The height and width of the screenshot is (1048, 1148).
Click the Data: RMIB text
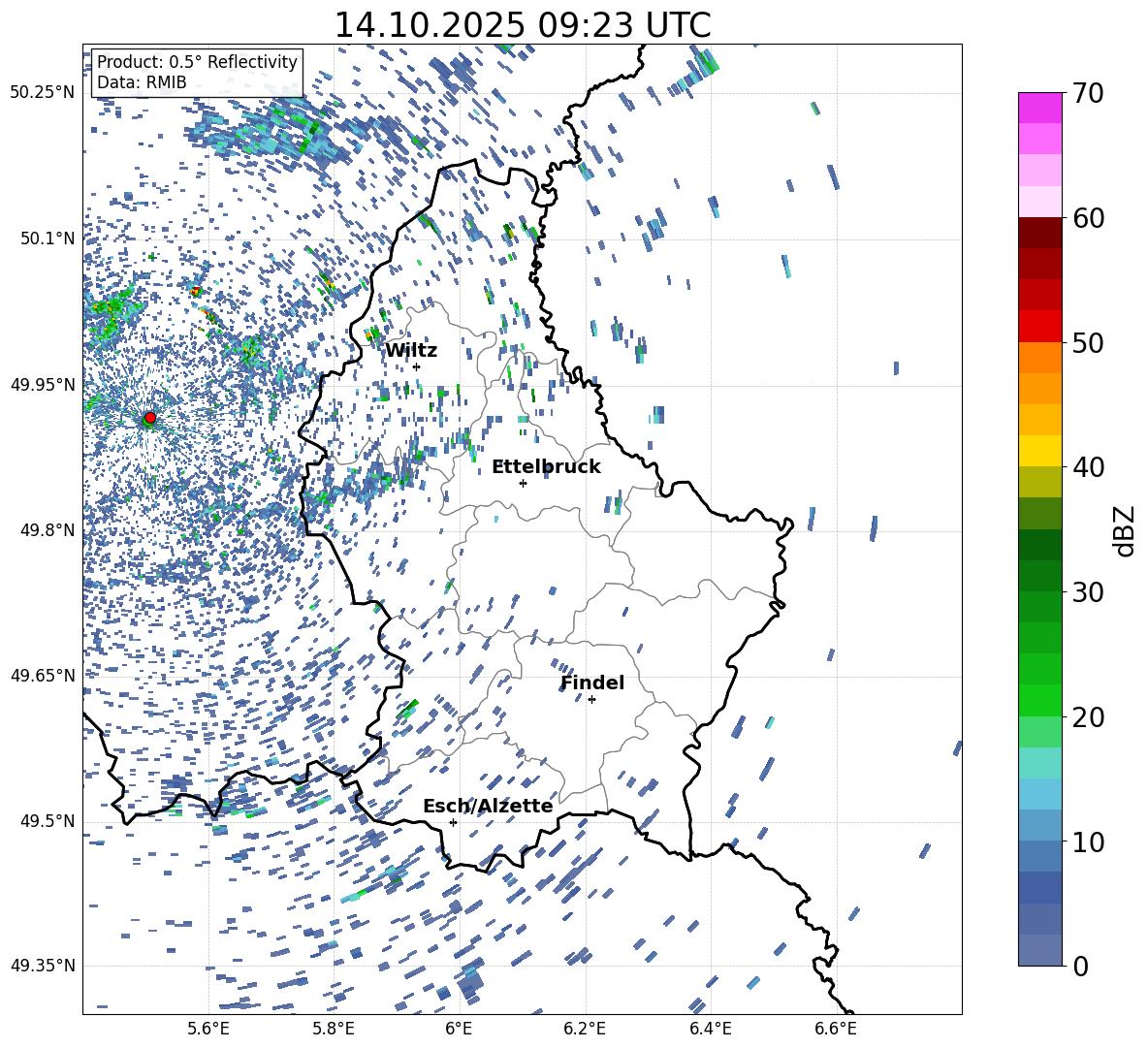(142, 82)
